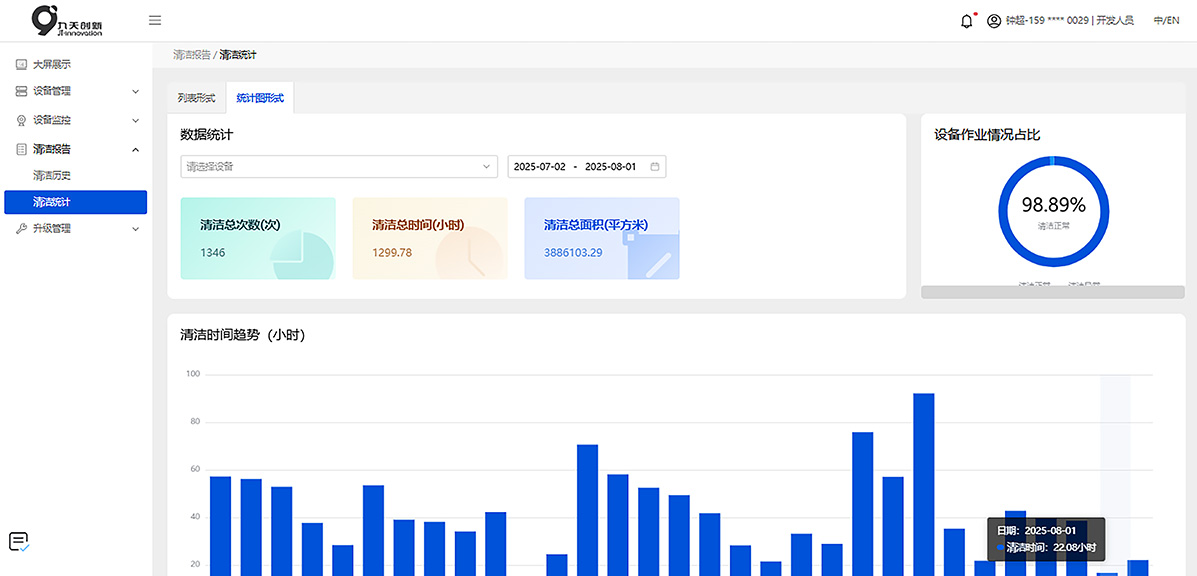Viewport: 1197px width, 576px height.
Task: Click the start date 2025-07-02 field
Action: (x=539, y=167)
